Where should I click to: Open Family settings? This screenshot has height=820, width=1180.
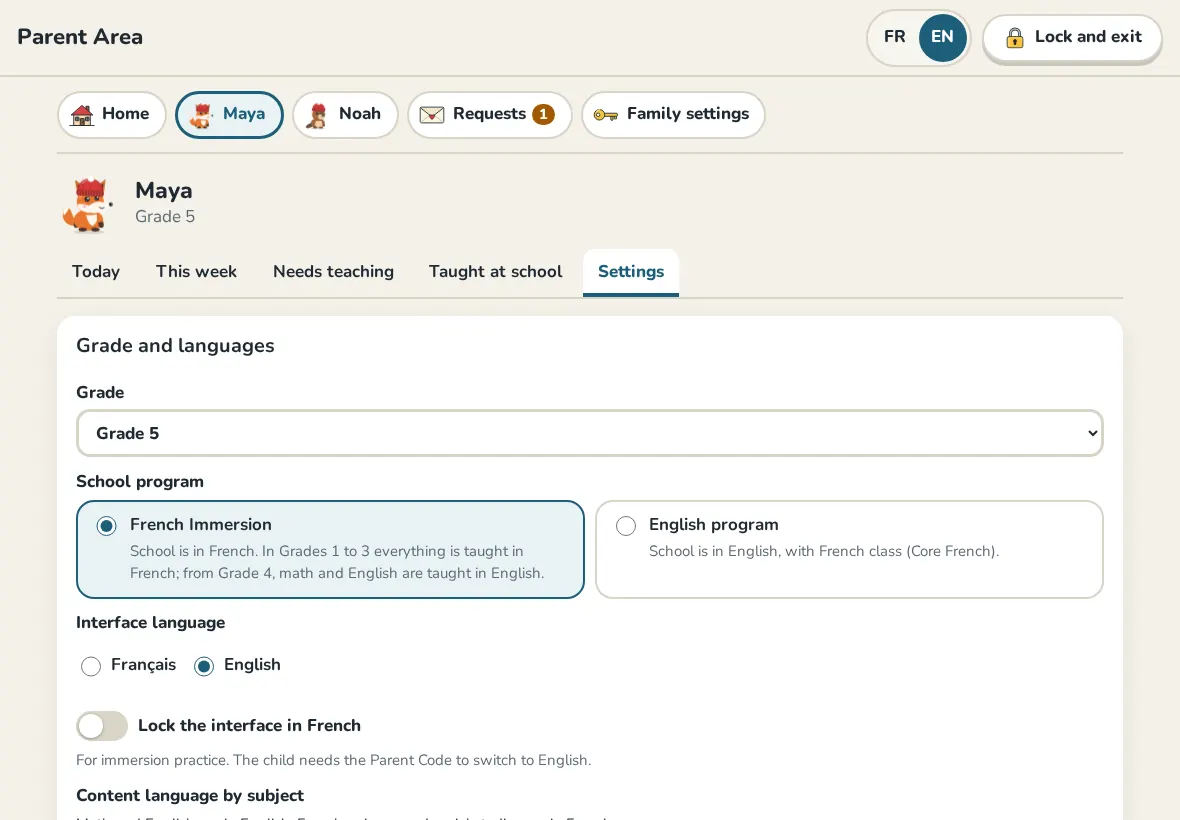[x=673, y=114]
